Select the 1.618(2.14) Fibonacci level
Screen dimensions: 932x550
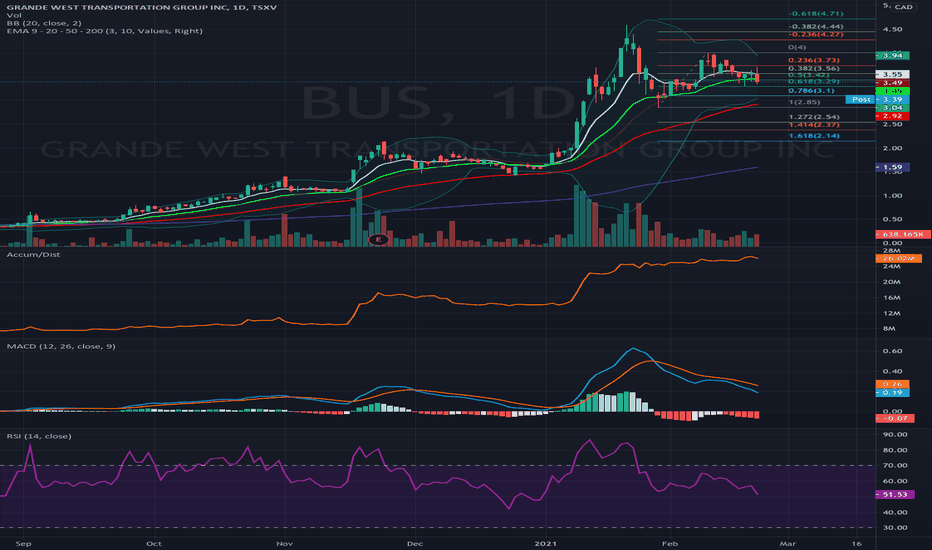(814, 136)
